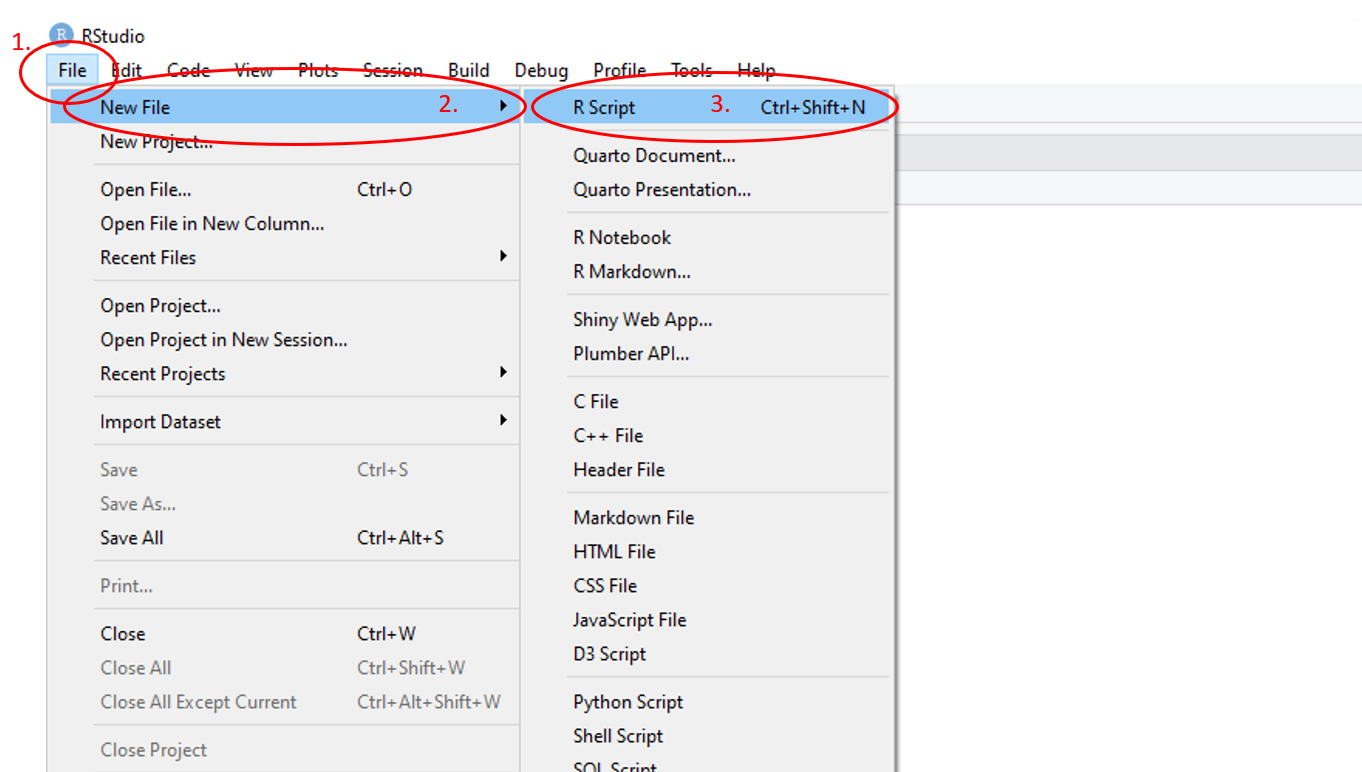Expand the Import Dataset submenu

click(x=285, y=421)
